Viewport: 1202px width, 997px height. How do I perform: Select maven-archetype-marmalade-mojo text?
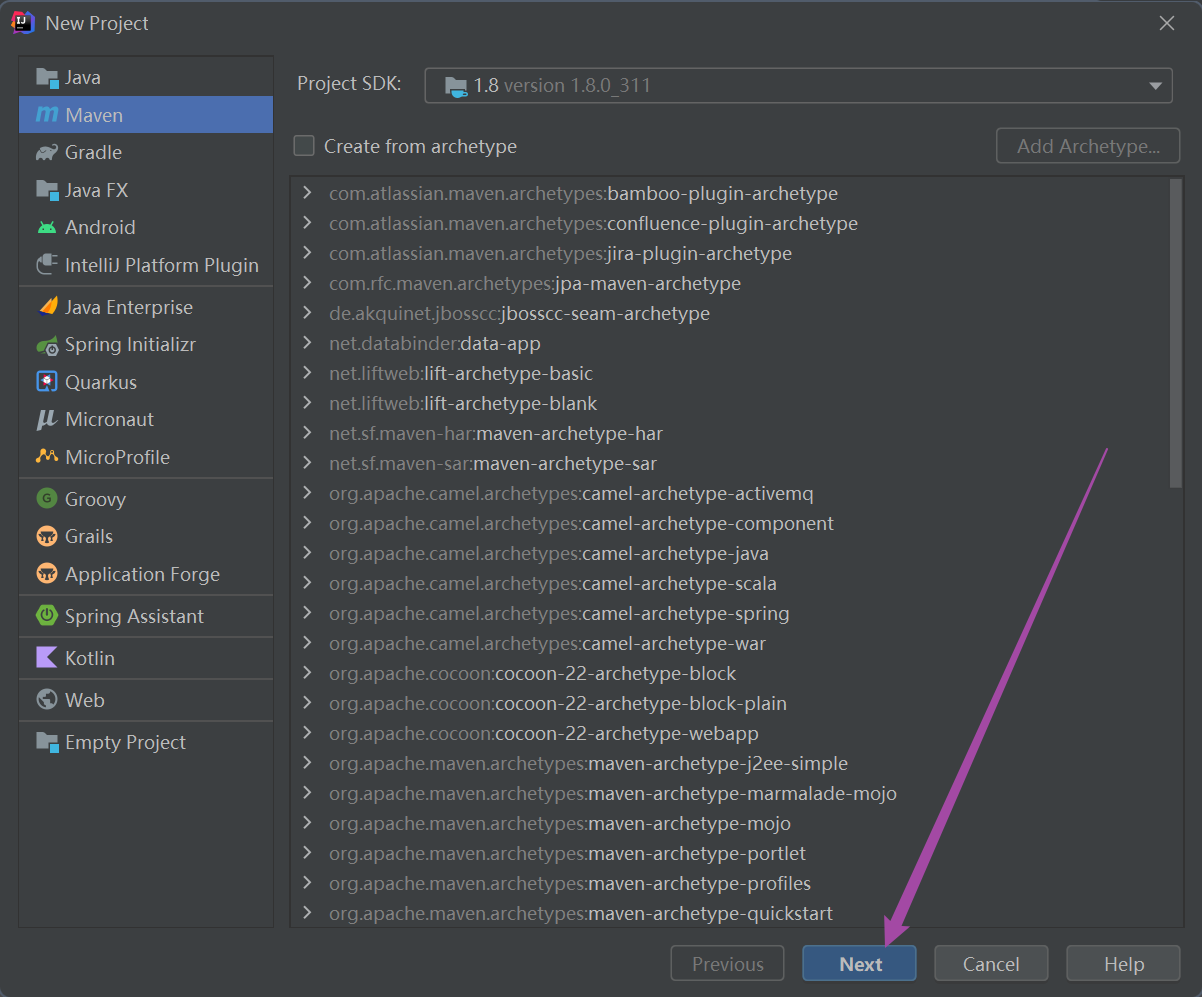pyautogui.click(x=743, y=793)
